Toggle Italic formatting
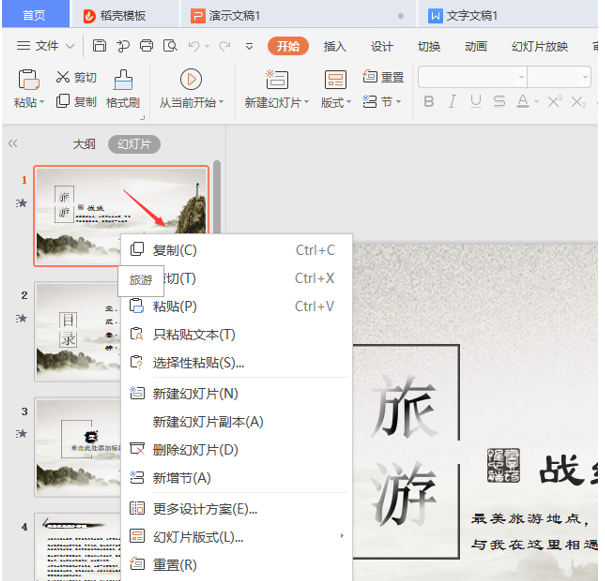Image resolution: width=605 pixels, height=581 pixels. coord(452,102)
